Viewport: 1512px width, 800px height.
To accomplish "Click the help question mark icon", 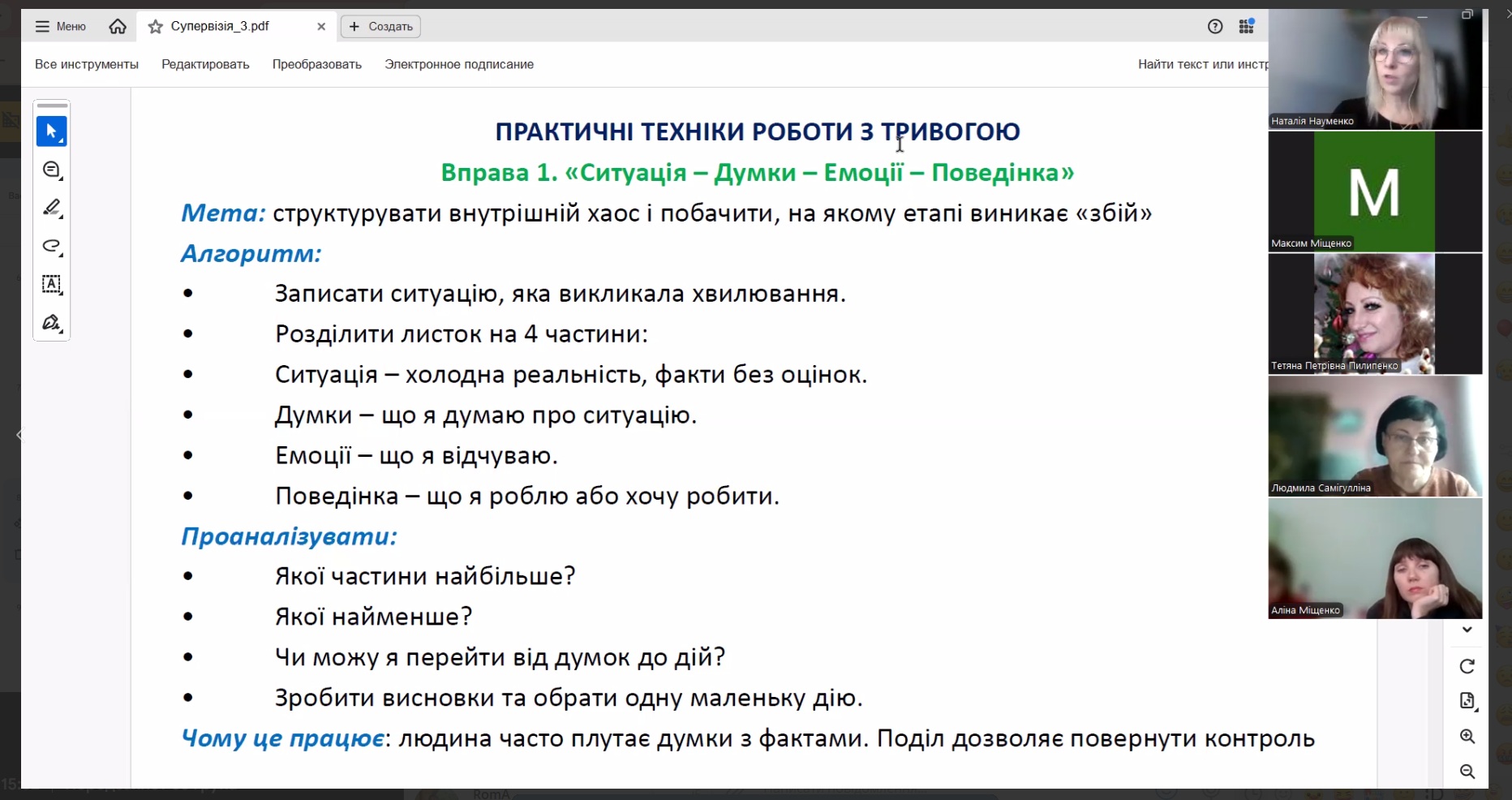I will click(x=1214, y=27).
